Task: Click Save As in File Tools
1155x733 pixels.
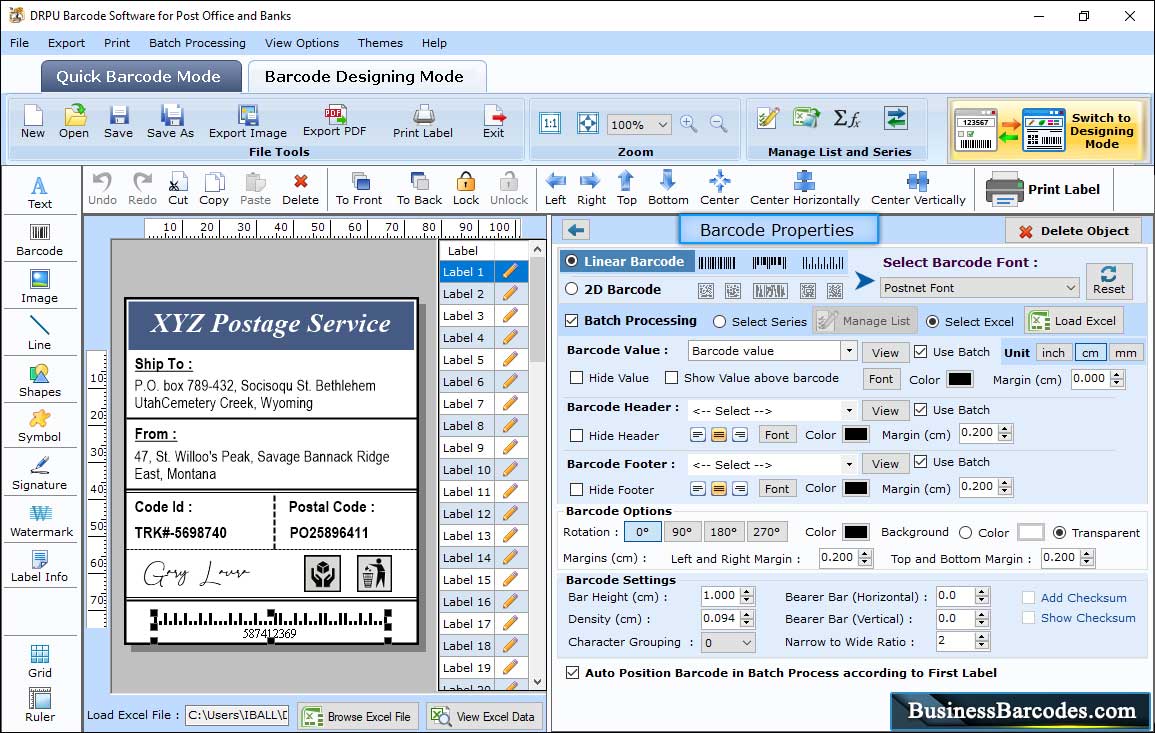Action: pyautogui.click(x=170, y=122)
